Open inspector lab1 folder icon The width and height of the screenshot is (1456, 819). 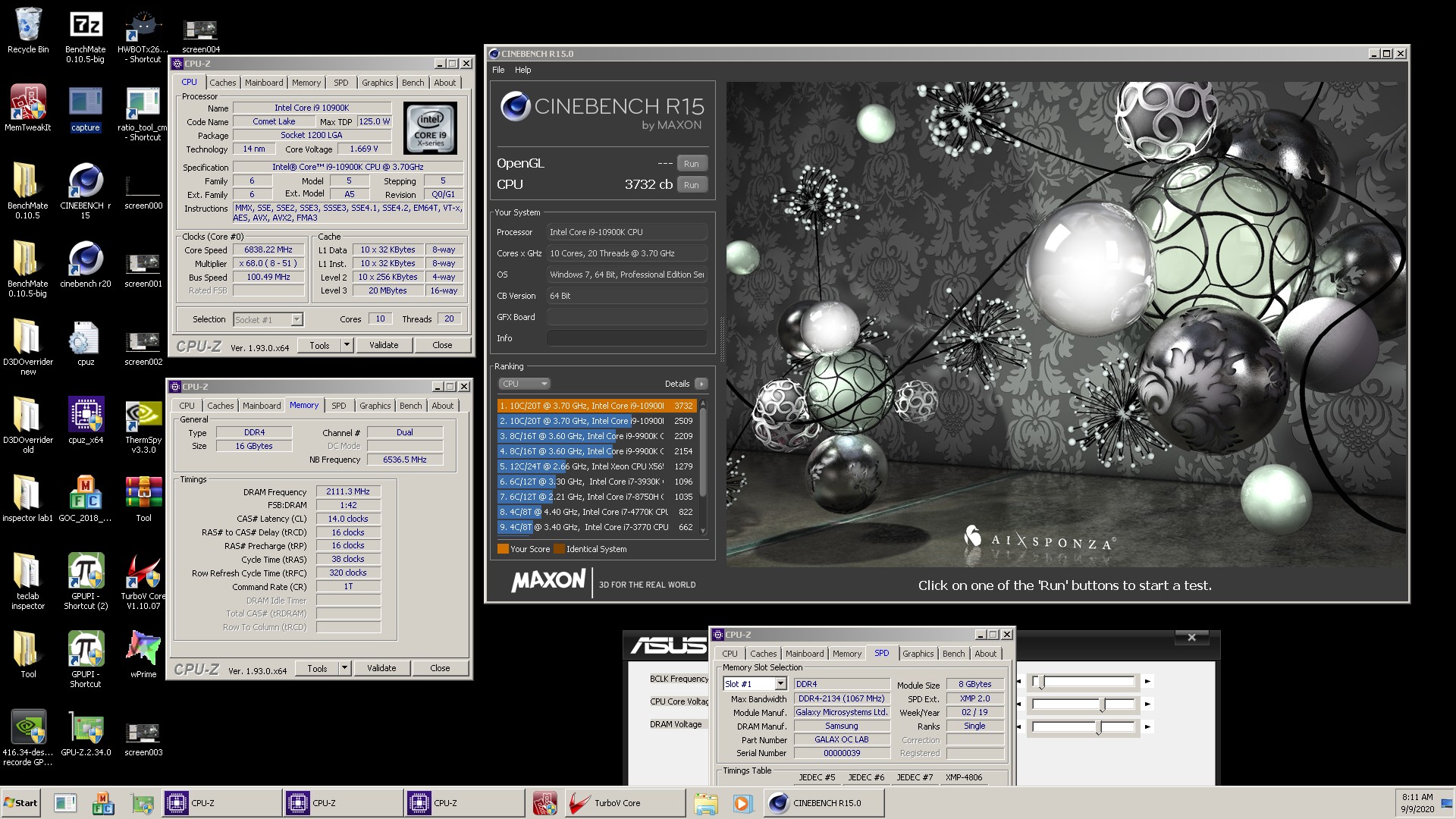coord(28,498)
